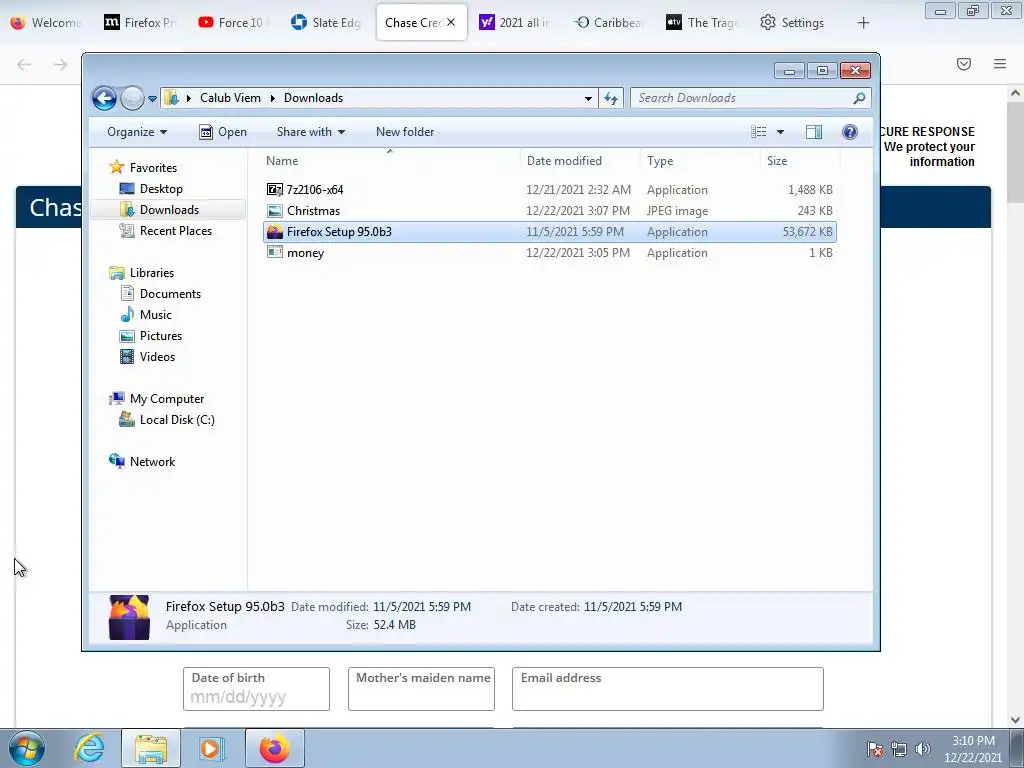Change your view icon button
Viewport: 1024px width, 768px height.
tap(758, 132)
